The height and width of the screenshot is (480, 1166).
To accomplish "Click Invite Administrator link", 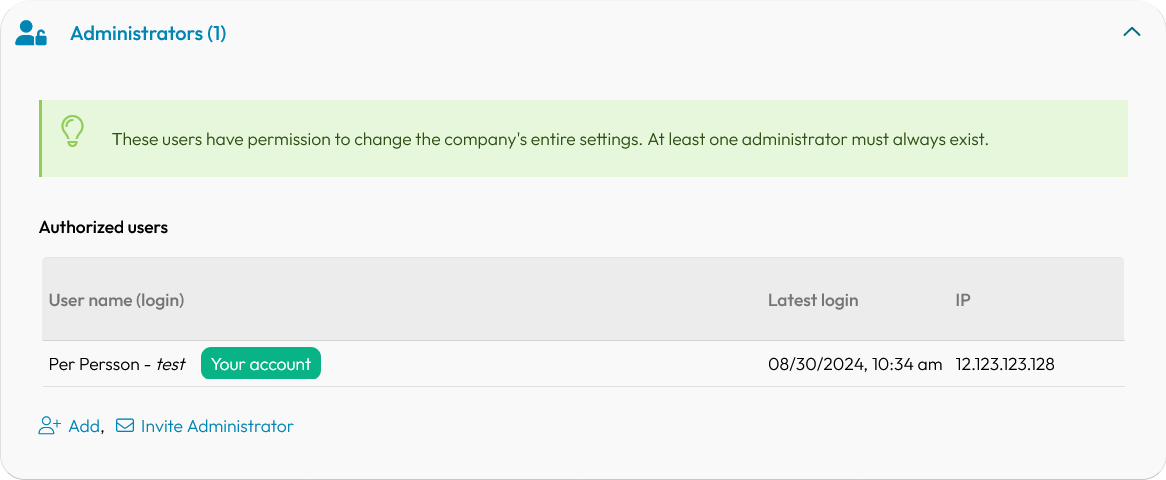I will (x=217, y=426).
